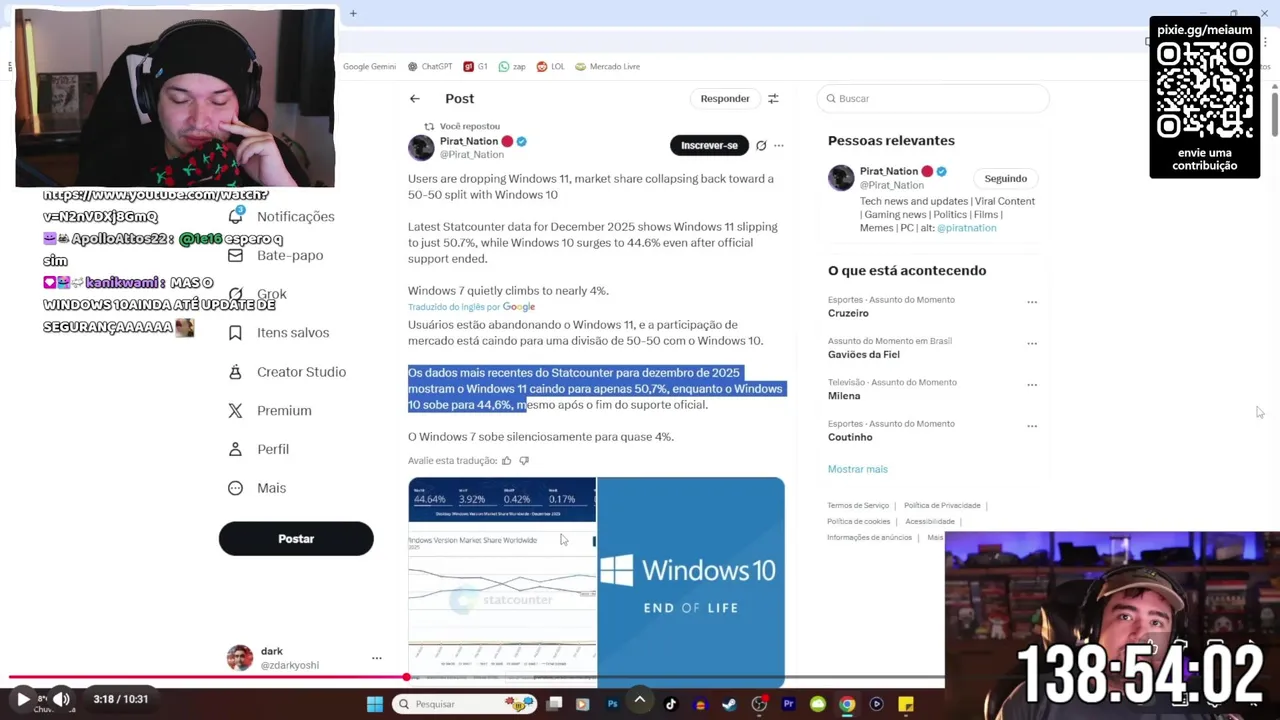Open reply sorting filter icon beside Responder

pos(773,99)
